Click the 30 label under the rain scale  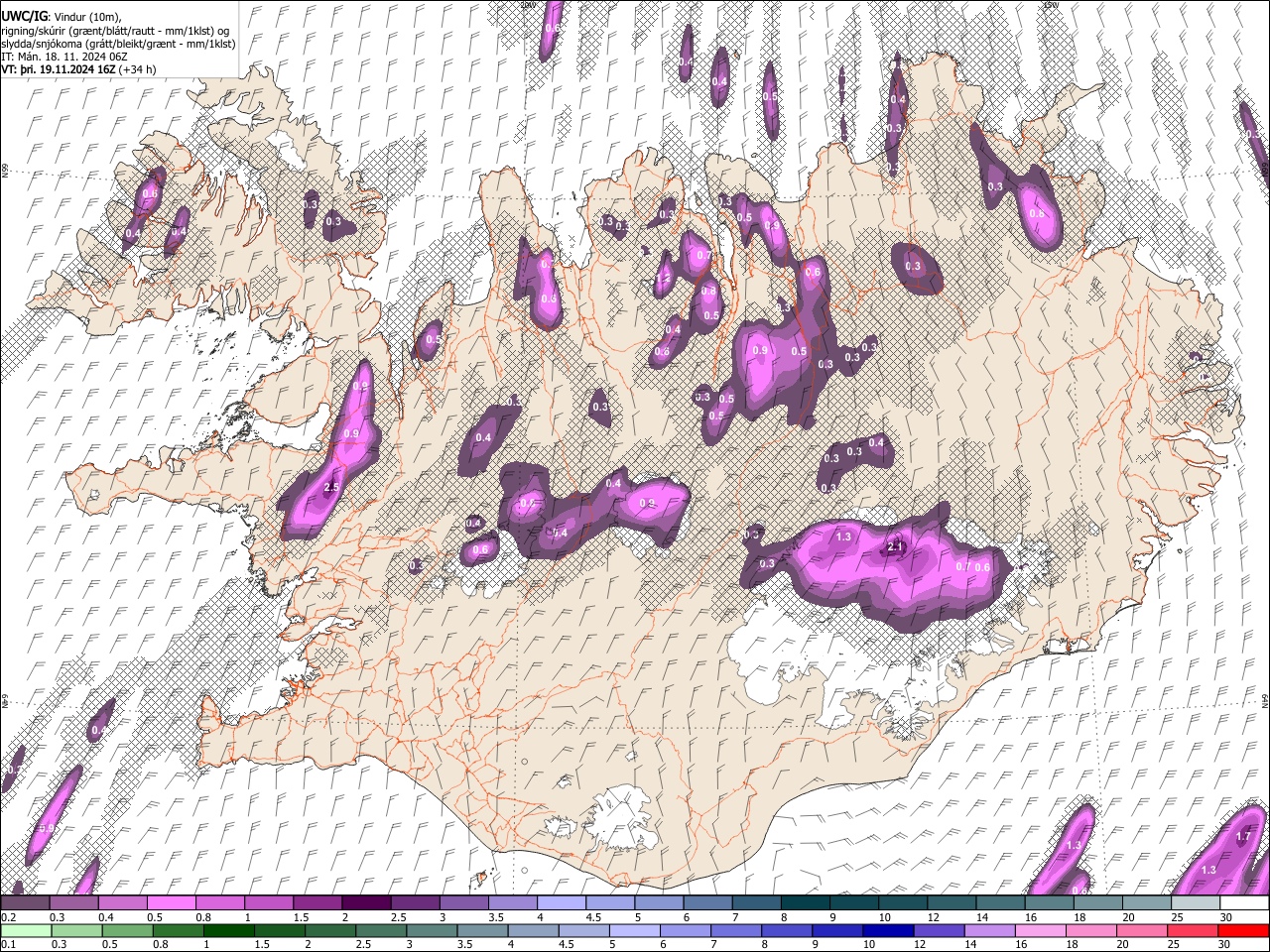pyautogui.click(x=1226, y=944)
